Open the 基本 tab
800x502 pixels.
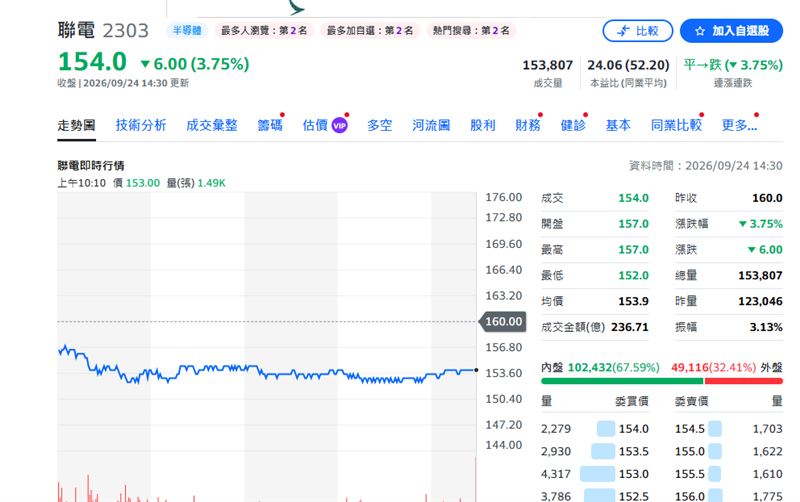[x=618, y=126]
